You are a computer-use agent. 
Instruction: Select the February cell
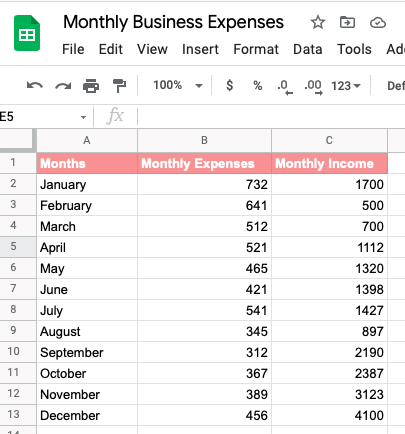(x=87, y=205)
